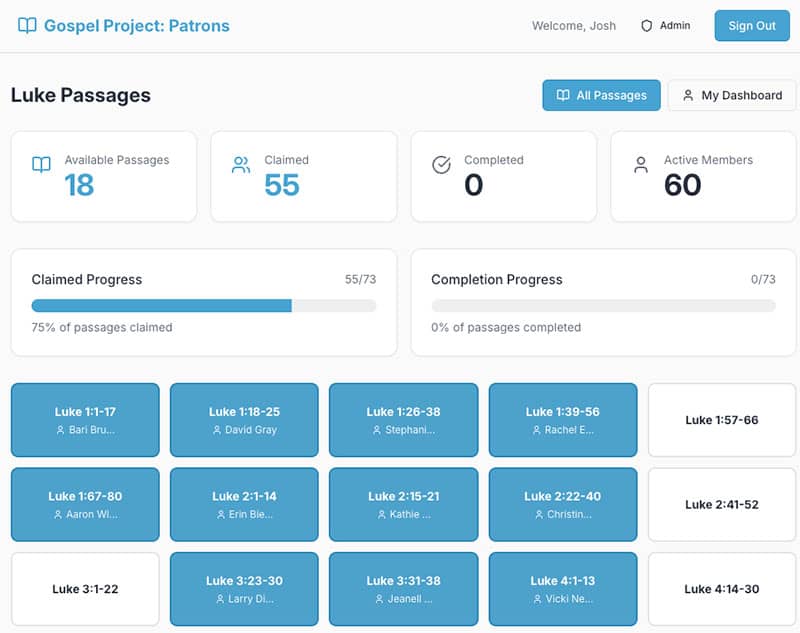This screenshot has height=633, width=800.
Task: Click person icon in David Gray card
Action: click(x=217, y=430)
